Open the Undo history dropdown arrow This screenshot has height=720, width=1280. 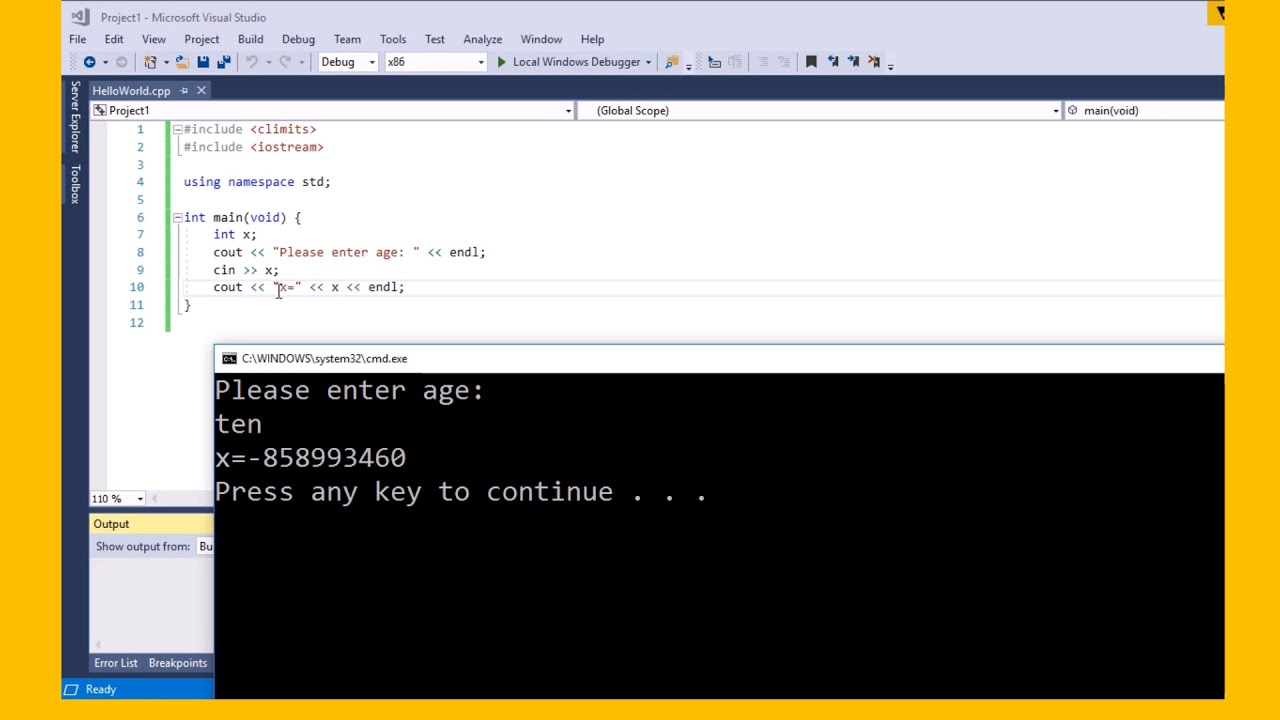coord(267,62)
